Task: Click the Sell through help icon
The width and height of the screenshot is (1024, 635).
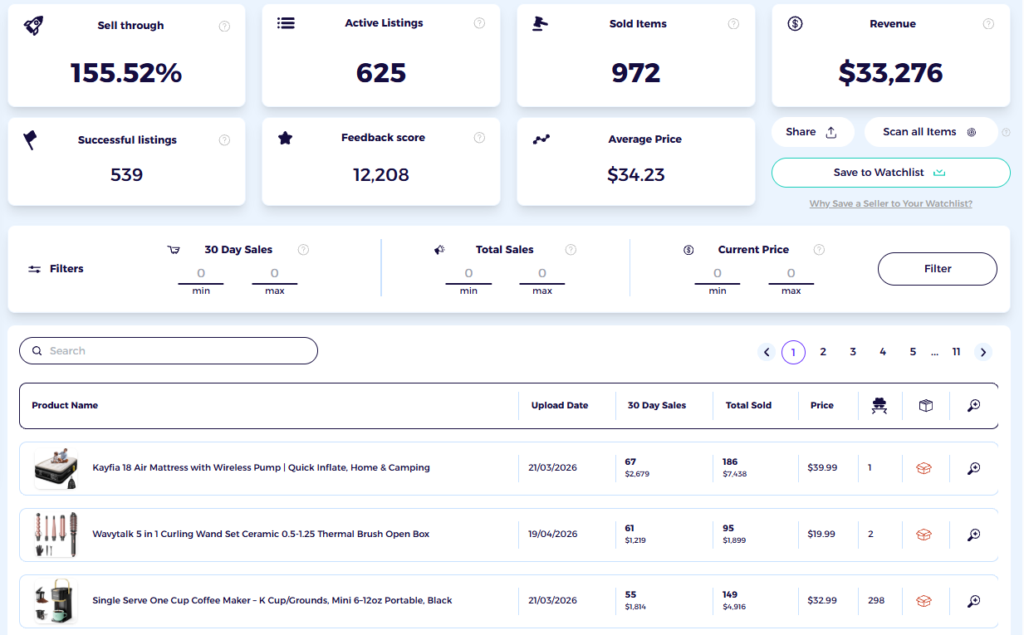Action: pyautogui.click(x=224, y=26)
